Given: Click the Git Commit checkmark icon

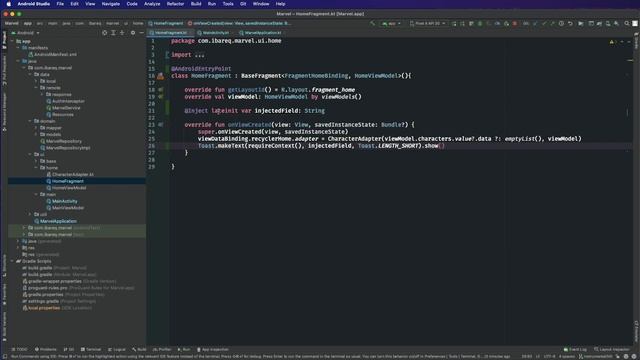Looking at the screenshot, I should coord(544,24).
